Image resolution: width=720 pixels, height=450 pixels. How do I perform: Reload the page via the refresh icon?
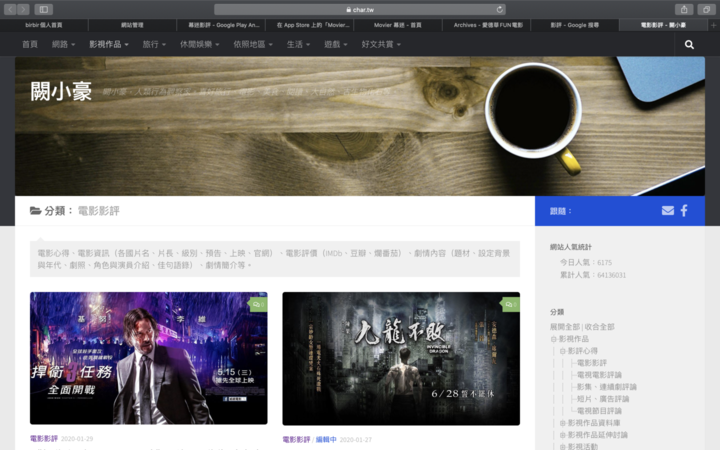500,9
